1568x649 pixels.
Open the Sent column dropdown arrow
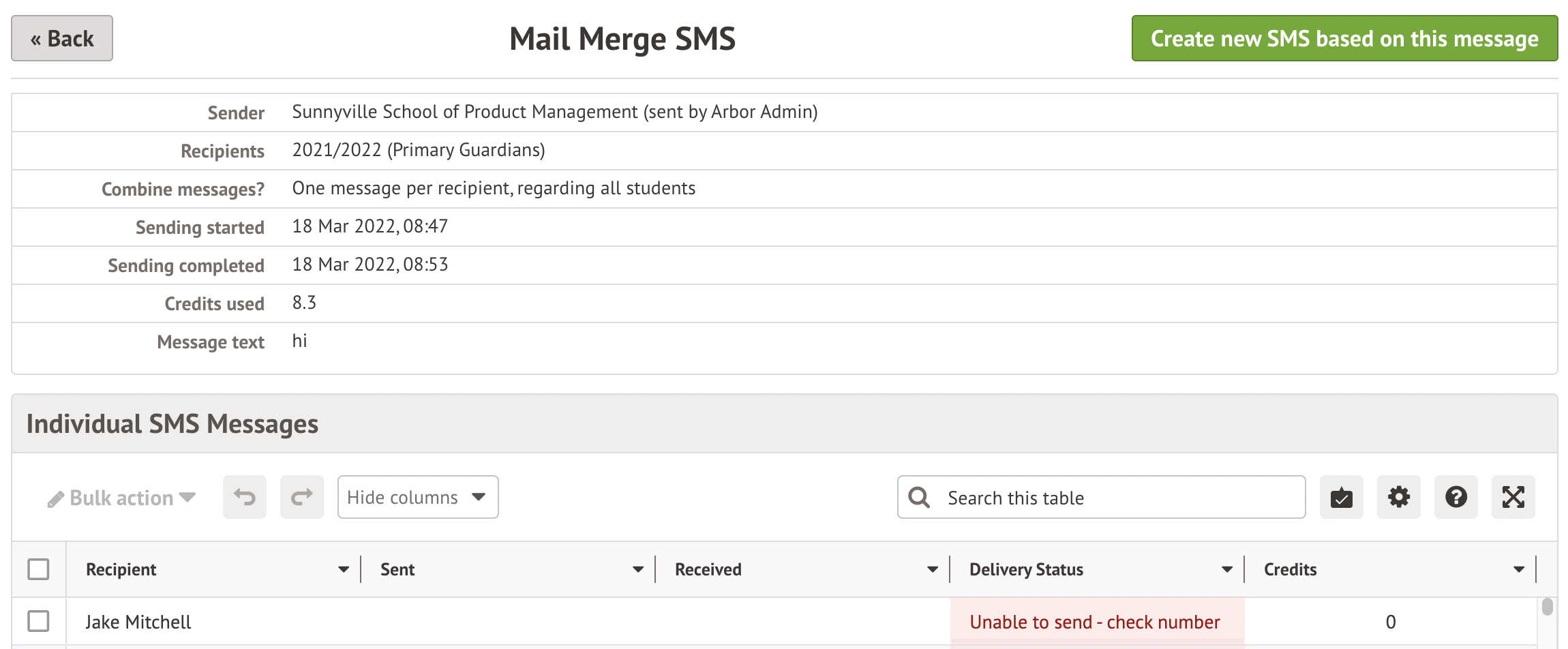tap(638, 569)
